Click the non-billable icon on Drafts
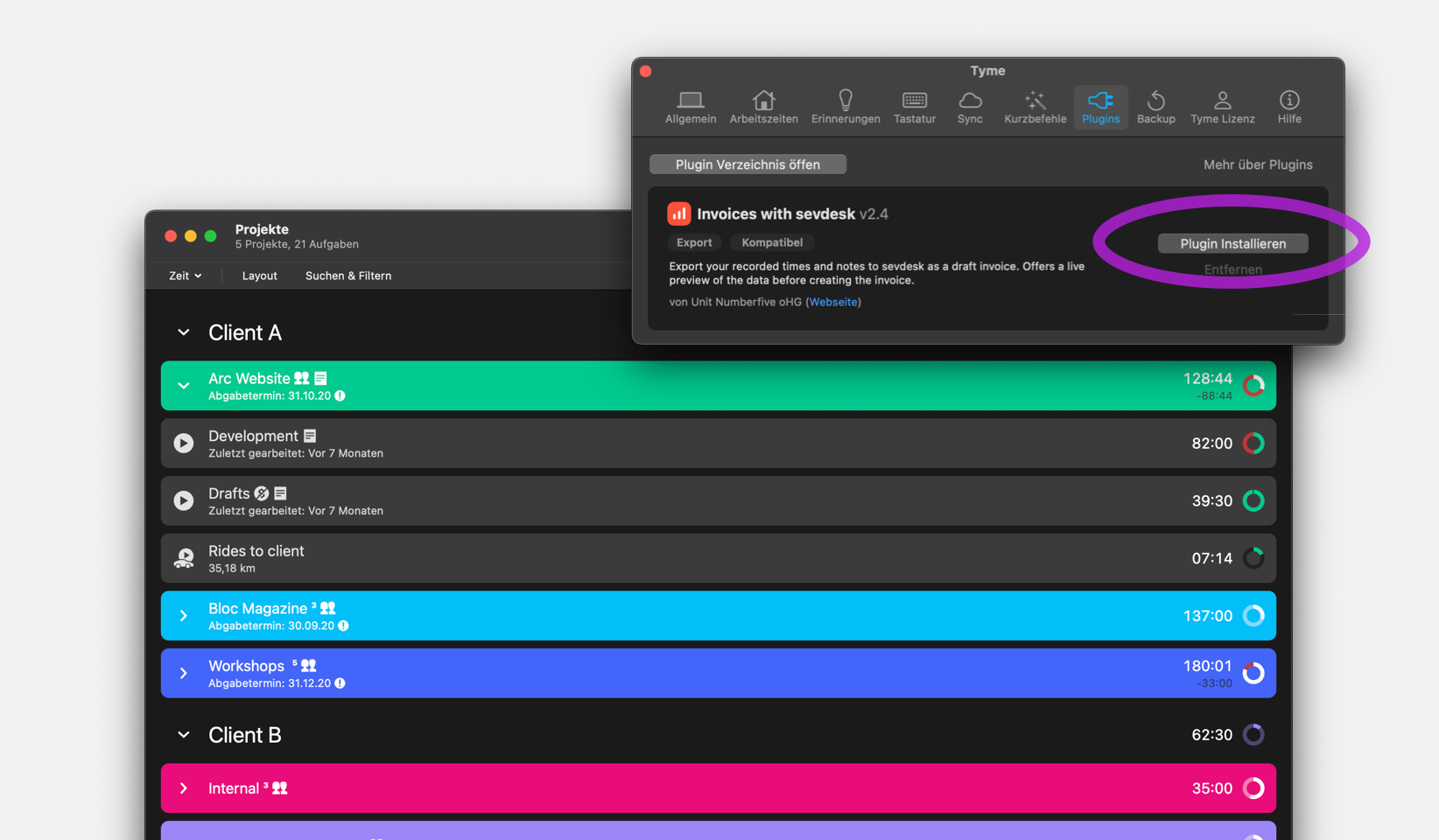This screenshot has height=840, width=1439. point(262,493)
